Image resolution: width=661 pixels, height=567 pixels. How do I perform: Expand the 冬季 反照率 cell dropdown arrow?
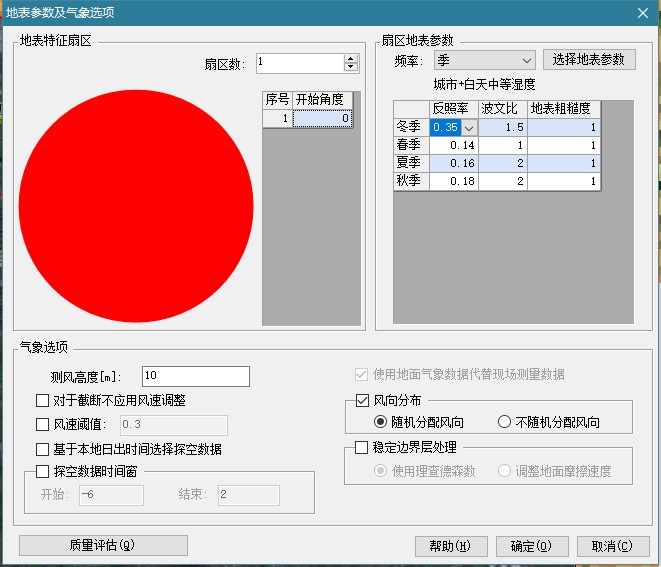click(469, 128)
